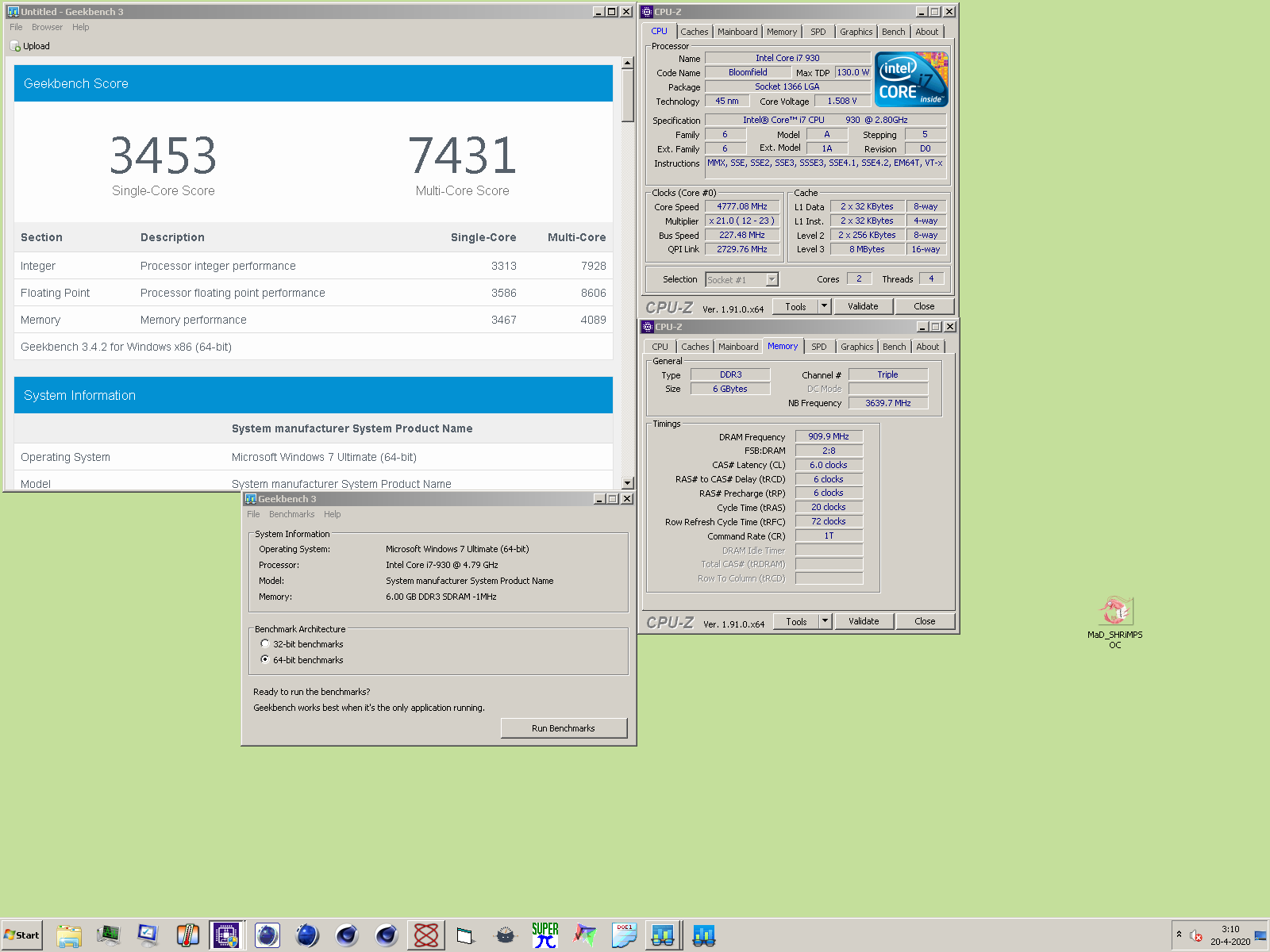Open the checkmark monitor taskbar icon
The width and height of the screenshot is (1270, 952).
pos(148,935)
